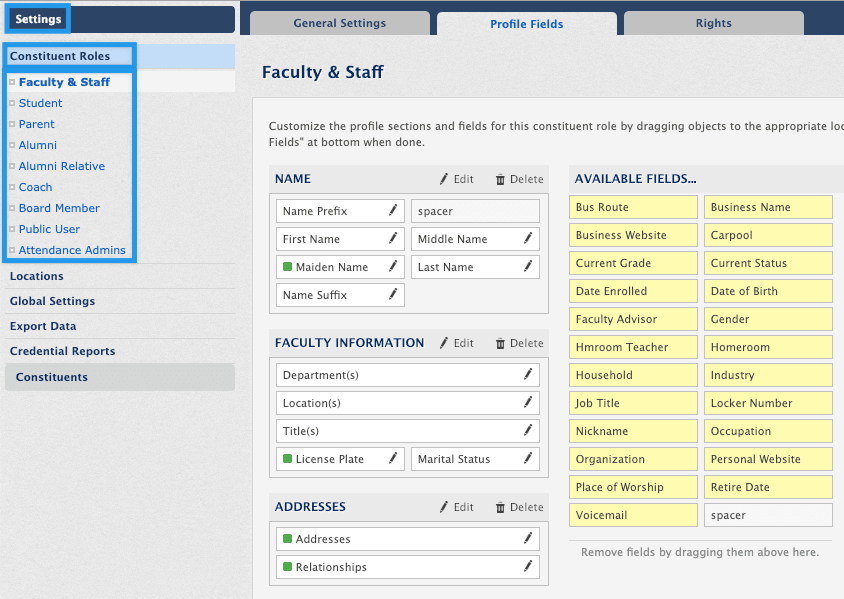Delete the NAME section
Viewport: 844px width, 599px height.
pos(519,179)
